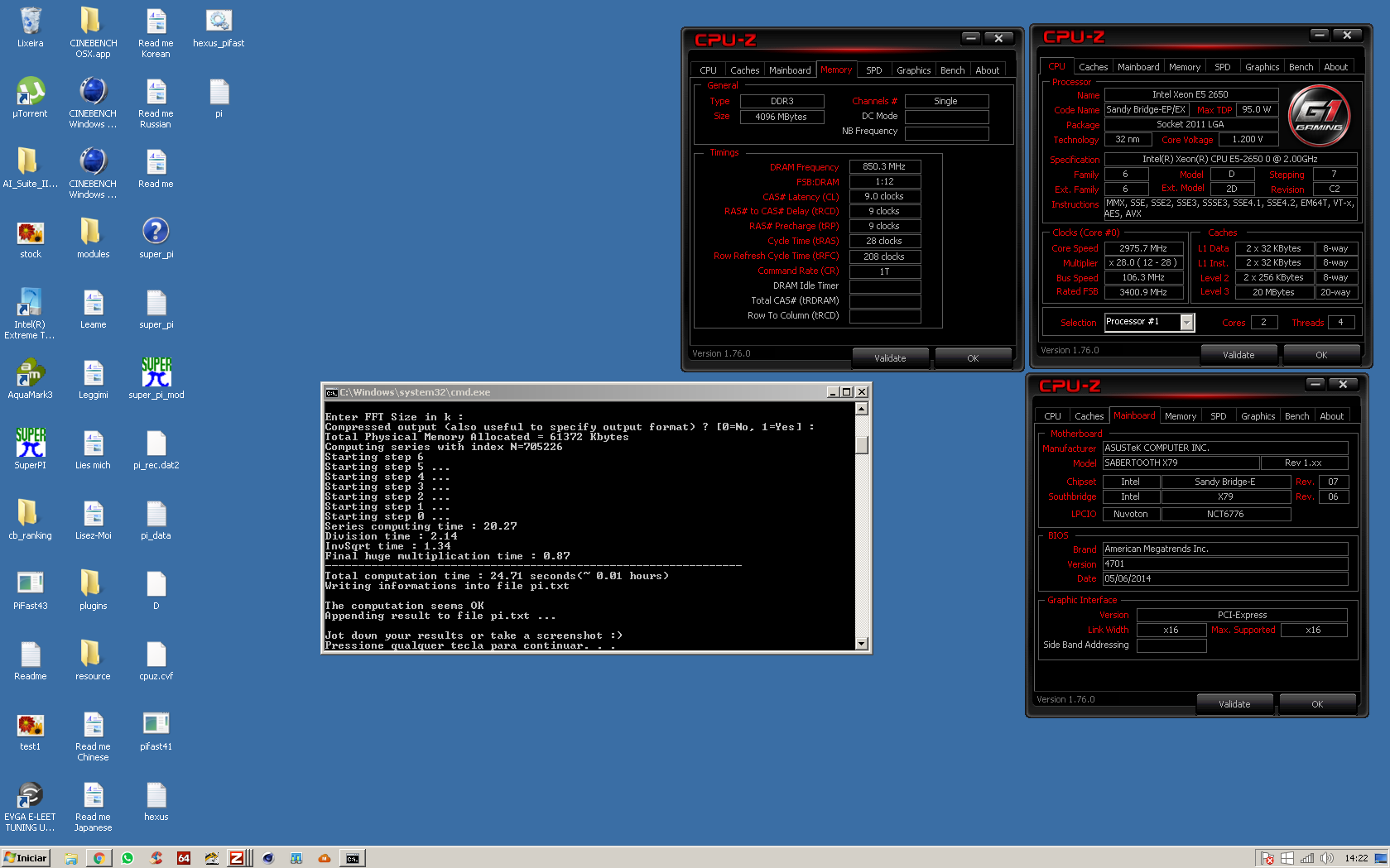Viewport: 1390px width, 868px height.
Task: Open the cmd.exe taskbar button
Action: (353, 858)
